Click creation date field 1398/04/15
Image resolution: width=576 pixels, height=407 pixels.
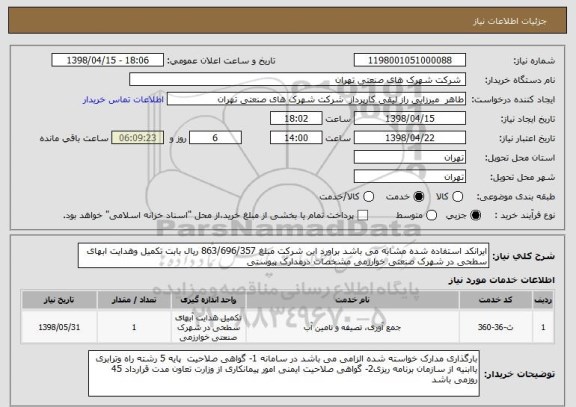pos(410,119)
